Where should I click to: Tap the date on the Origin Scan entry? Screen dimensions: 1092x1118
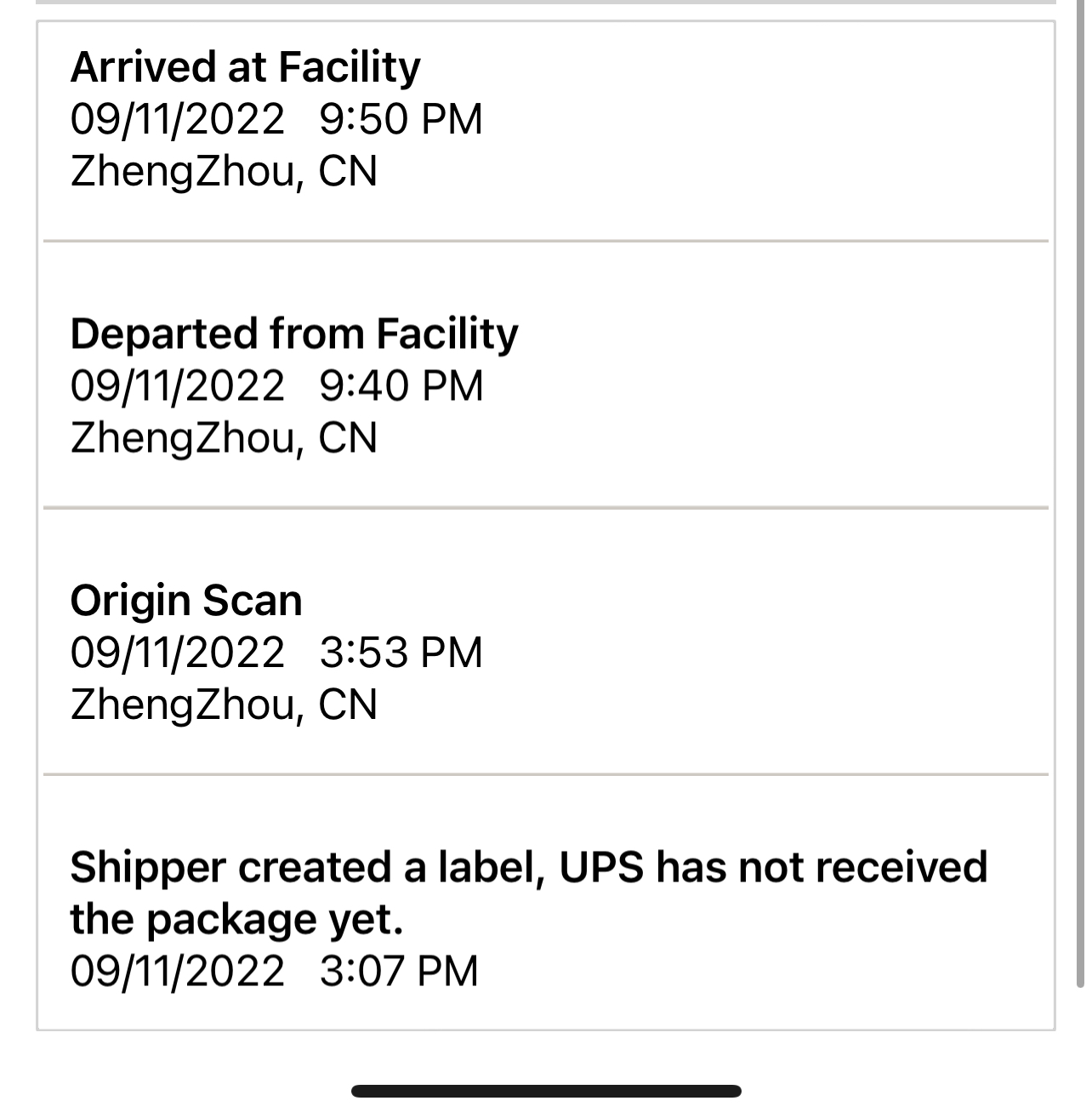tap(177, 653)
